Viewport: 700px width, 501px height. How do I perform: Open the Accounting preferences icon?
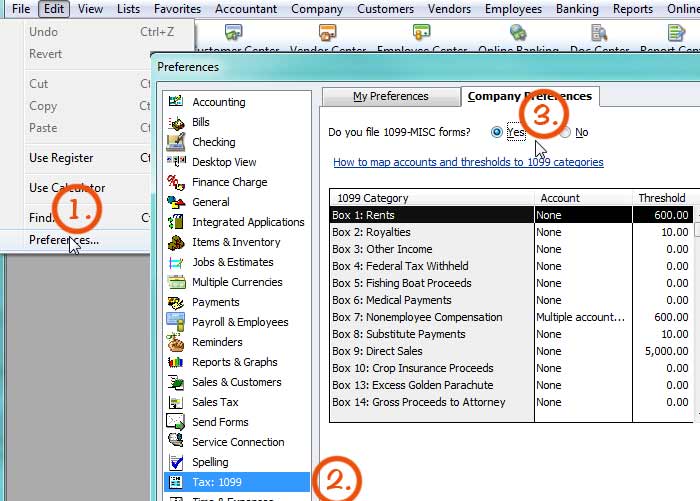[x=176, y=101]
